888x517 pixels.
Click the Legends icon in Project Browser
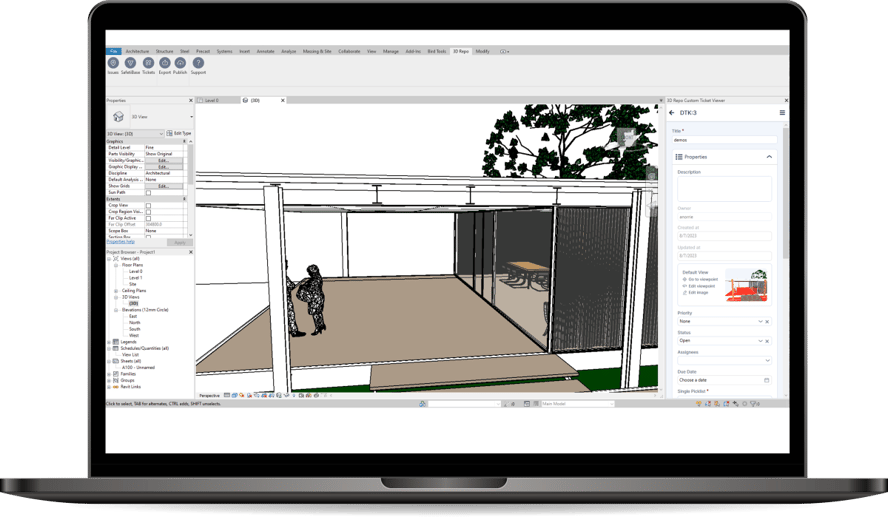pyautogui.click(x=116, y=341)
